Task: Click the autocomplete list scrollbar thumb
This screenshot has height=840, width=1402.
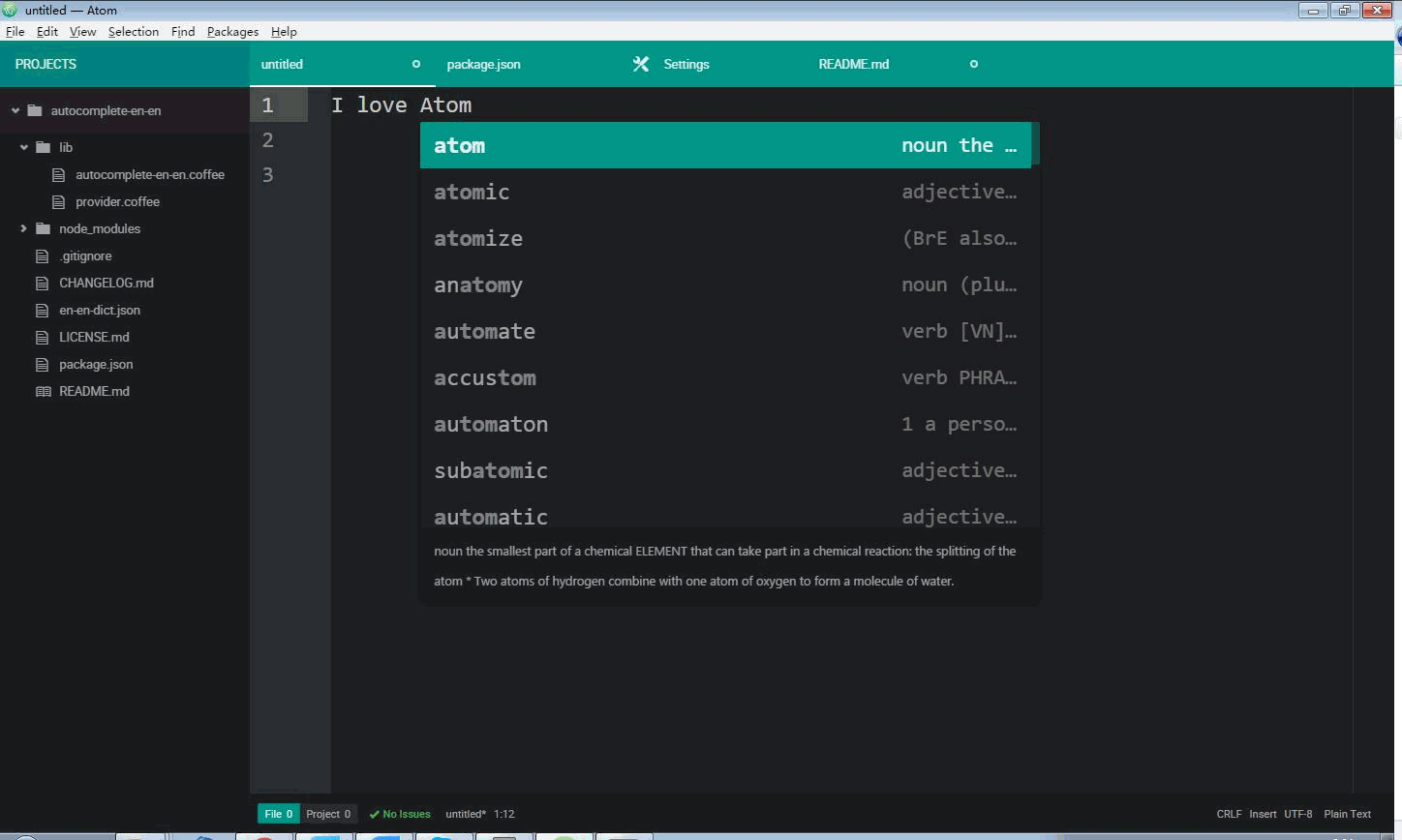Action: 1035,143
